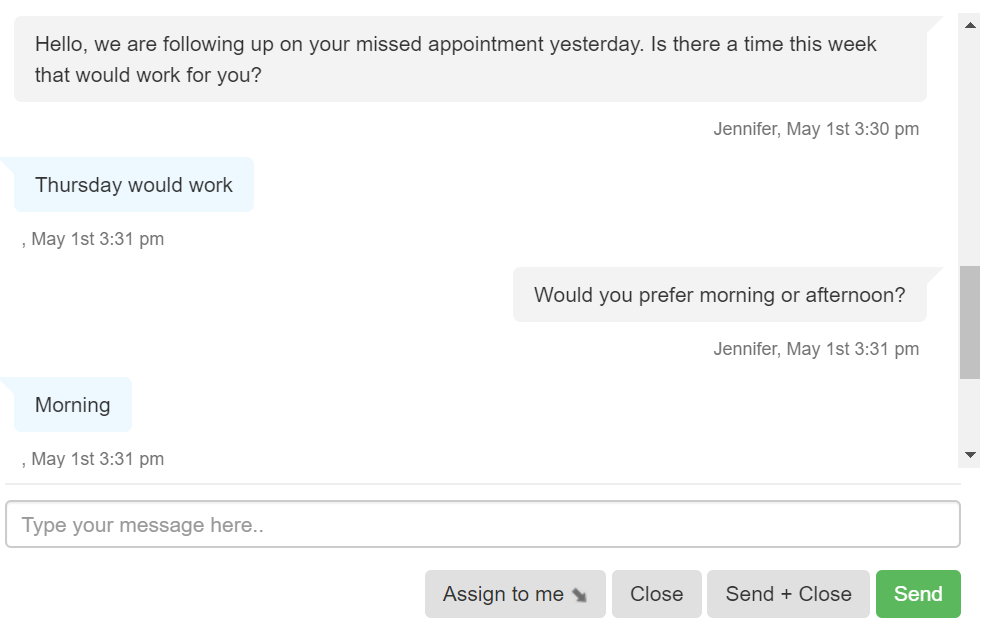Click the timestamp below the "Morning" reply

tap(93, 459)
